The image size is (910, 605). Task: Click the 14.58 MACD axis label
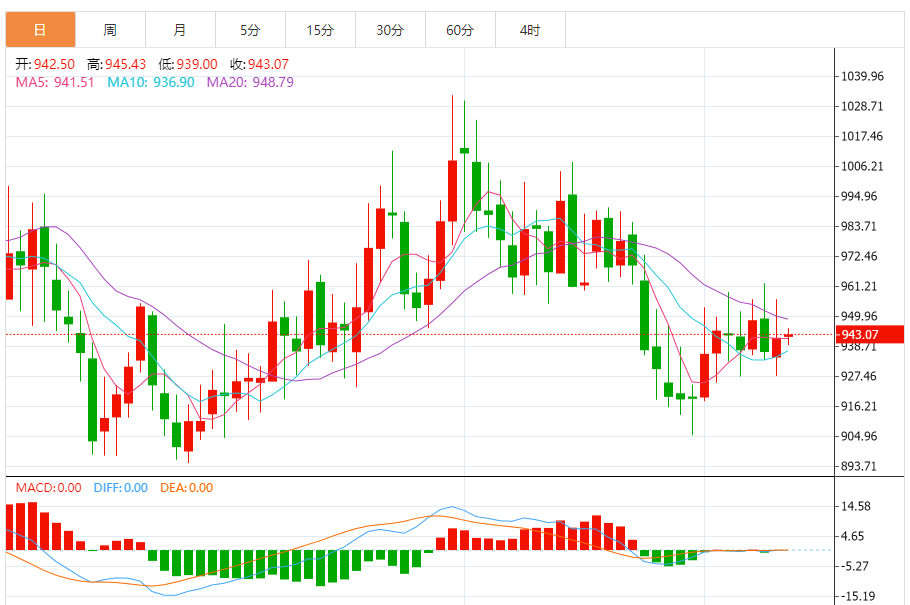coord(856,506)
